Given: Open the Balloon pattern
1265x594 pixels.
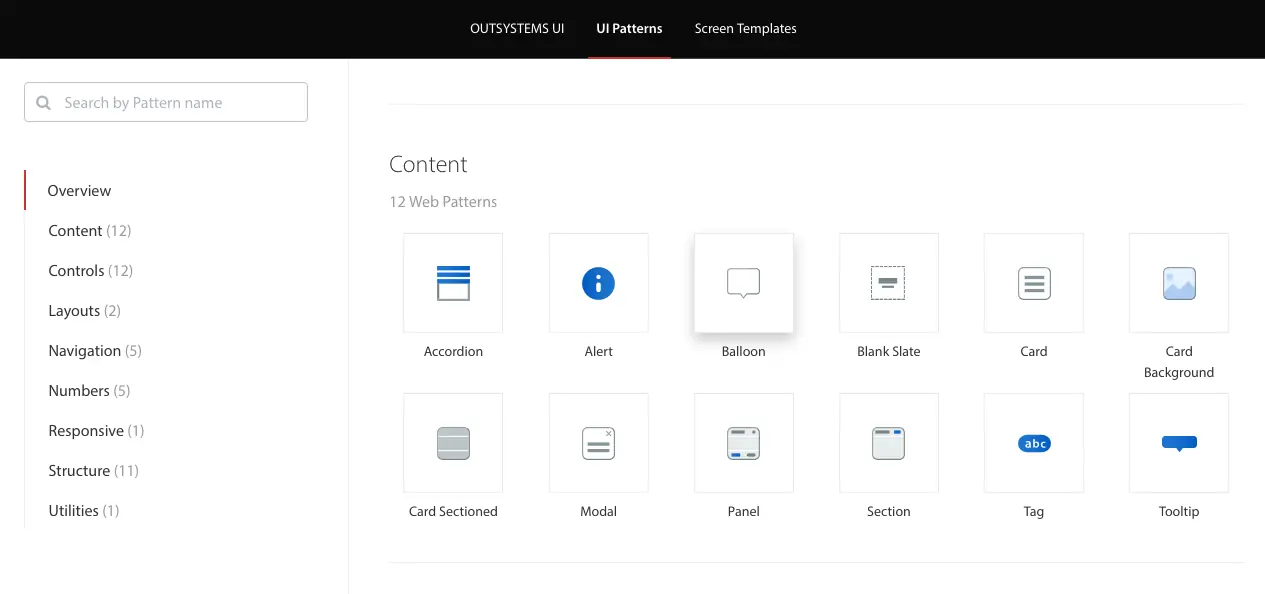Looking at the screenshot, I should coord(743,283).
